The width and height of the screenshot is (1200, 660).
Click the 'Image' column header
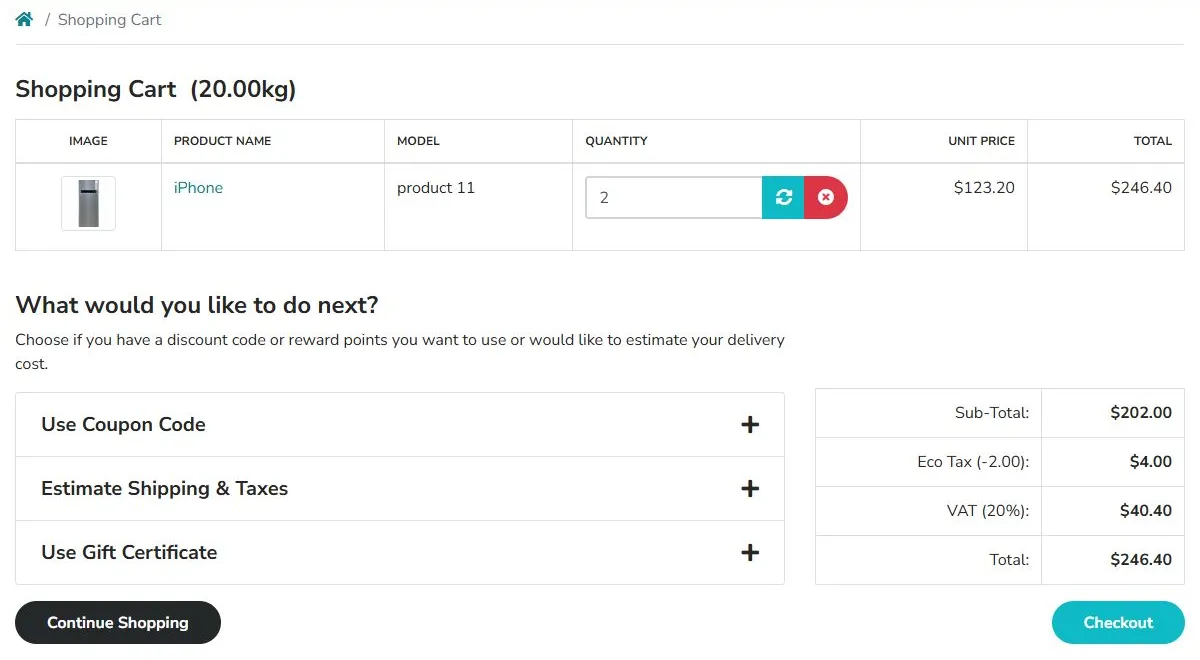[88, 141]
